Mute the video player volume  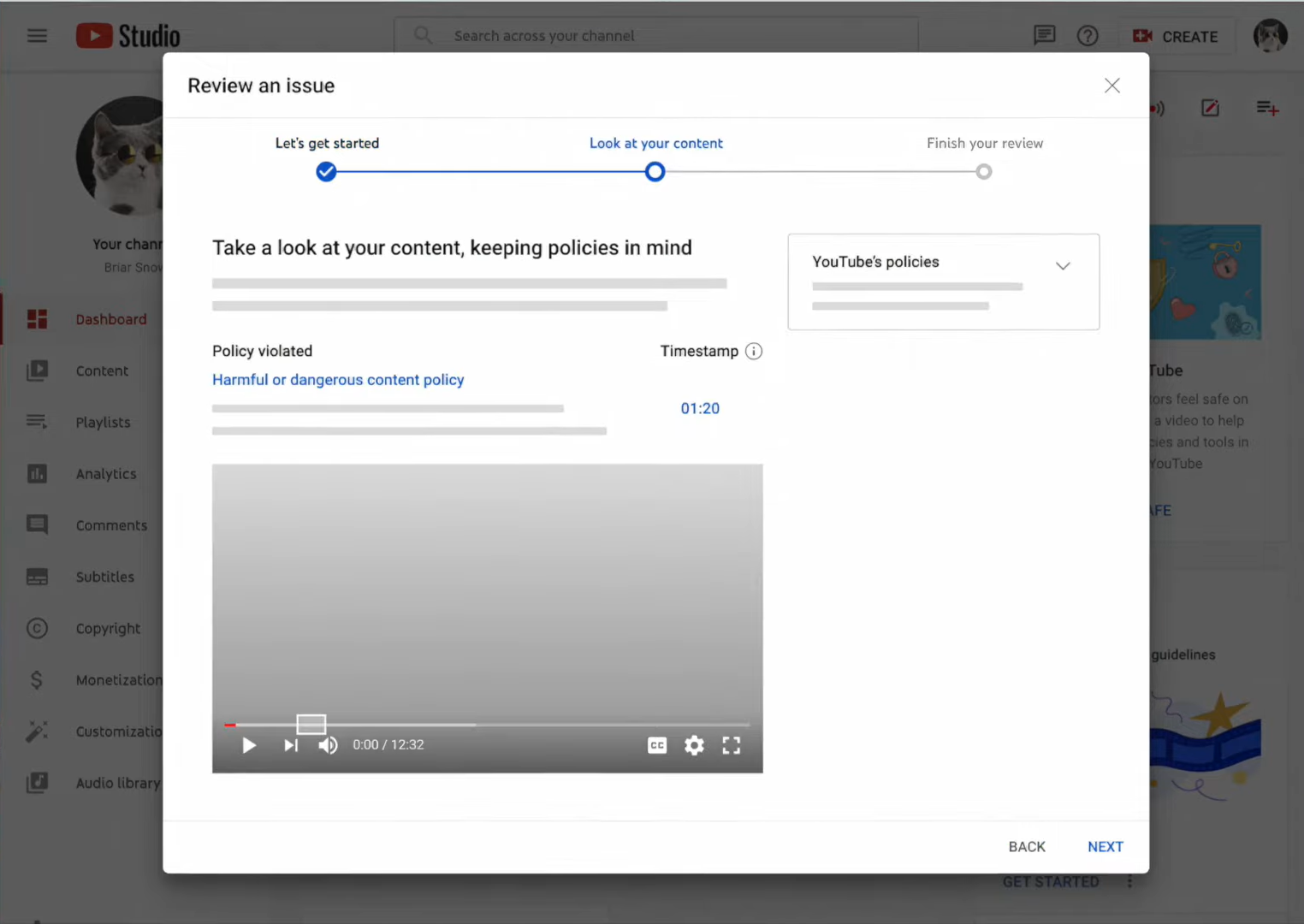coord(329,745)
